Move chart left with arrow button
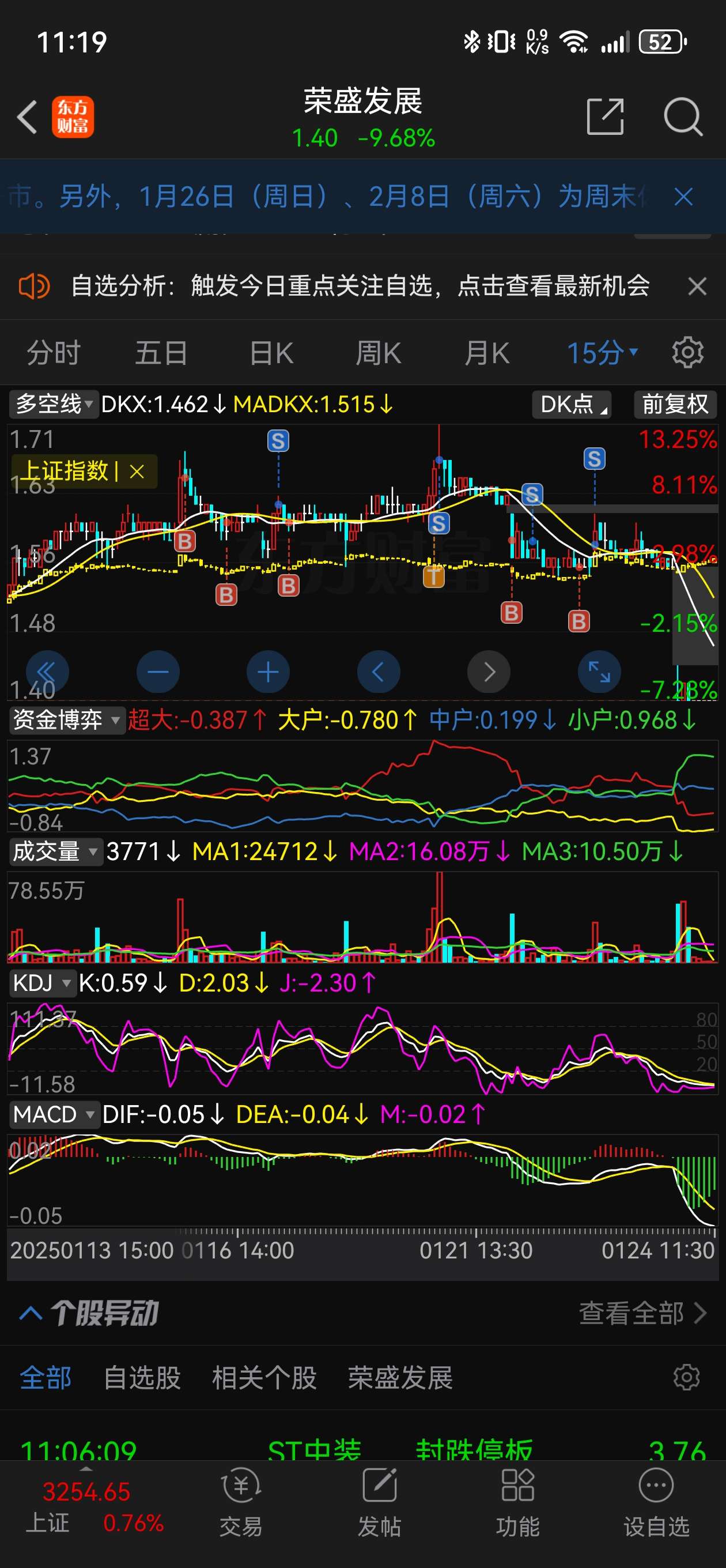726x1568 pixels. point(378,672)
